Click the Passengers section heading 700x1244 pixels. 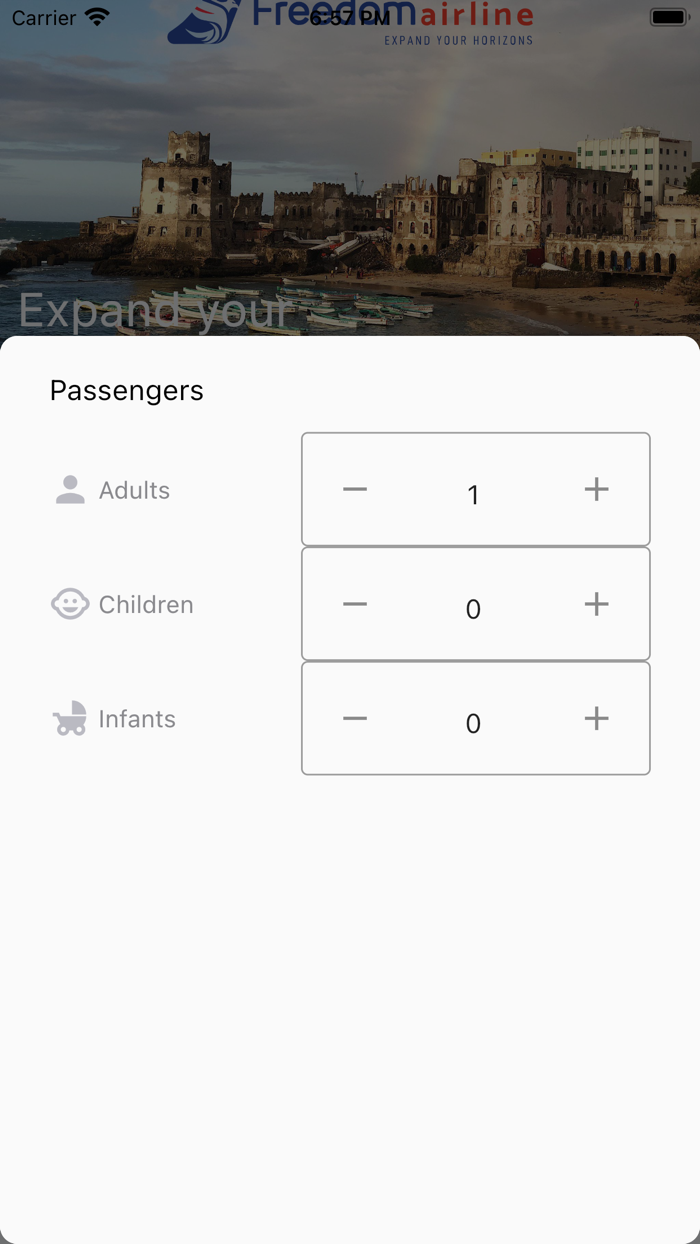click(x=126, y=390)
